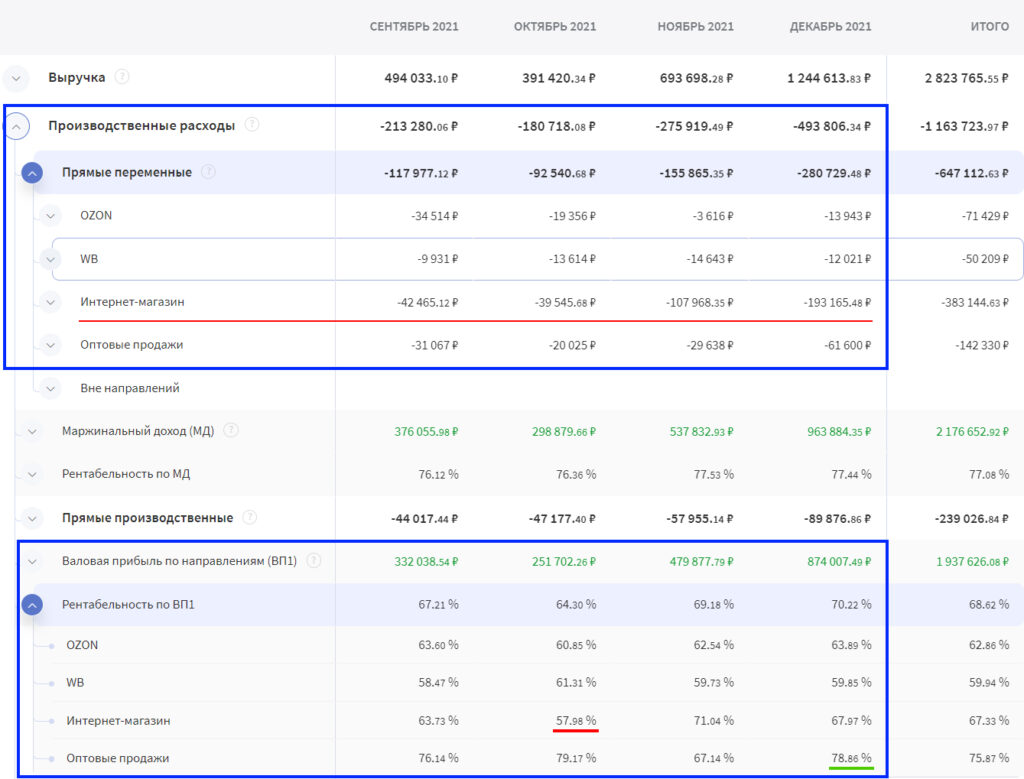Viewport: 1024px width, 779px height.
Task: Expand the Рентабельность по МД row
Action: click(x=33, y=474)
